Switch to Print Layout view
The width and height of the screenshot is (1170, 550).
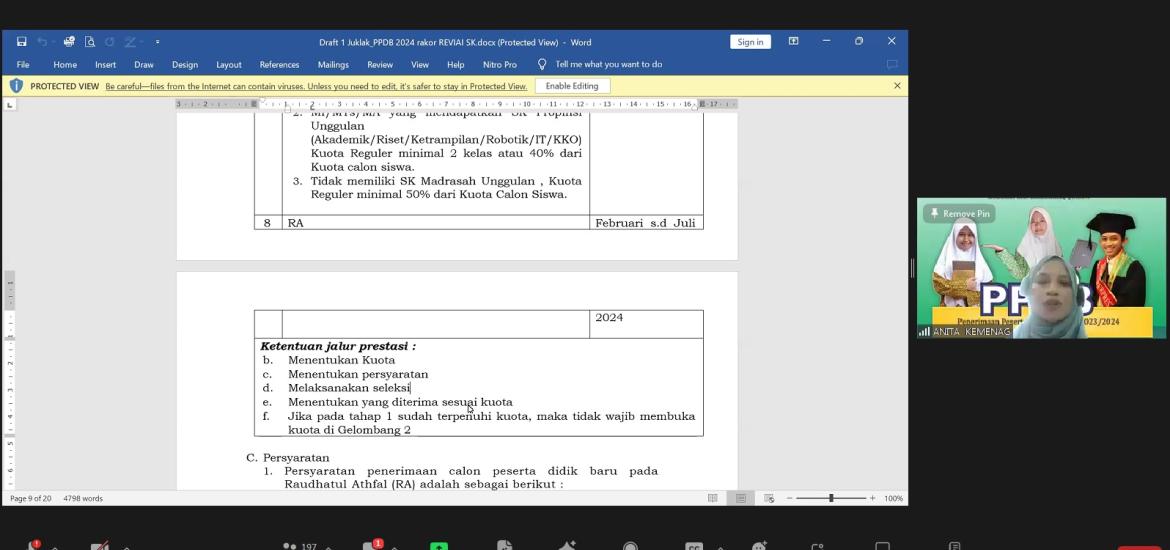(741, 498)
